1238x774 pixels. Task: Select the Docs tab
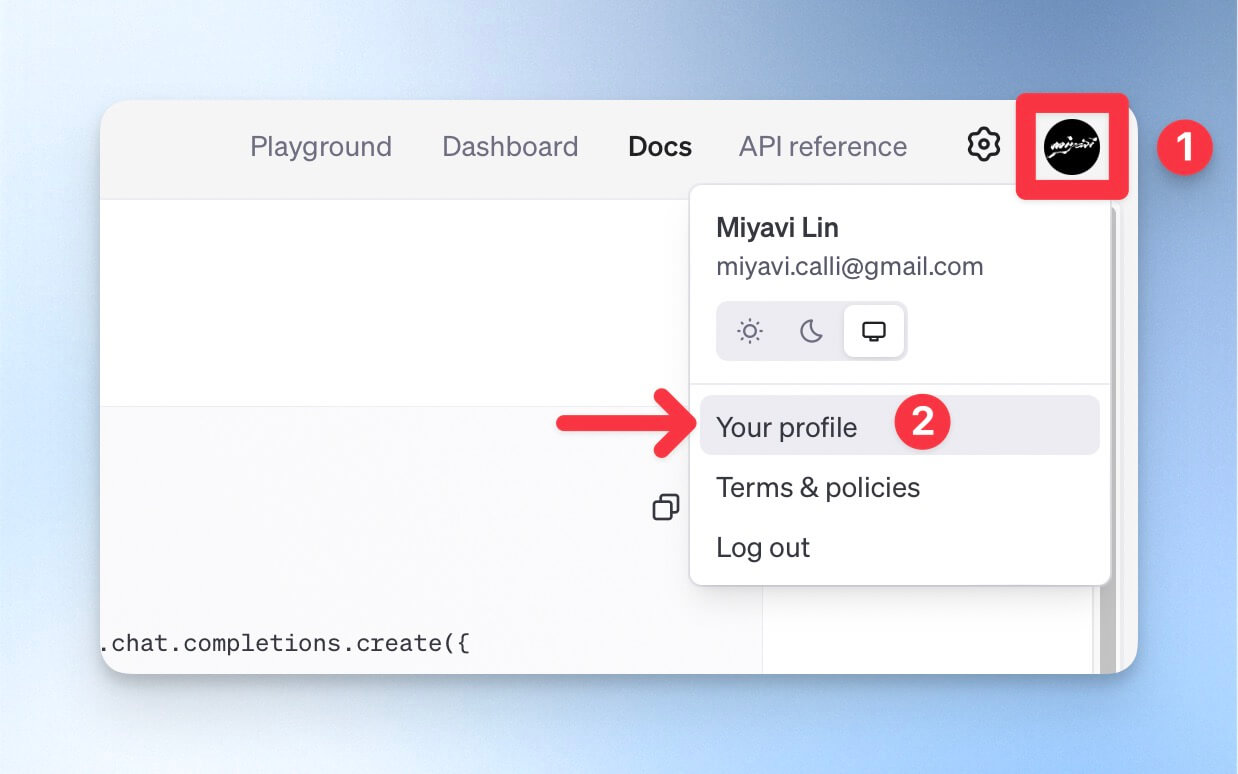660,146
